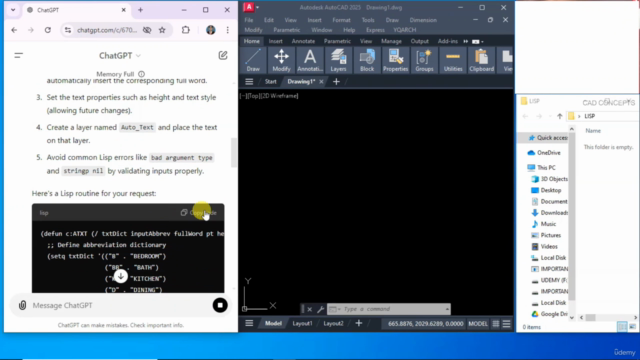Viewport: 640px width, 360px height.
Task: Stop ChatGPT response generation
Action: pos(220,305)
